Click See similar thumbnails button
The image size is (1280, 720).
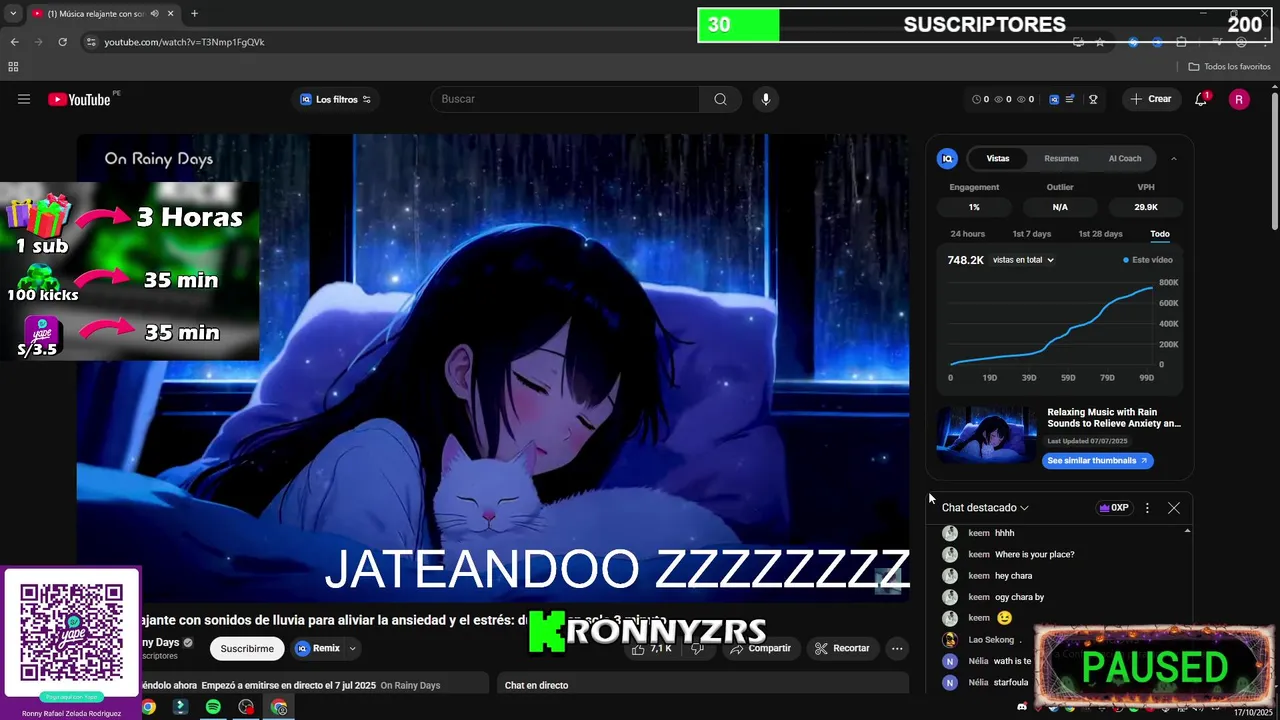(1098, 461)
